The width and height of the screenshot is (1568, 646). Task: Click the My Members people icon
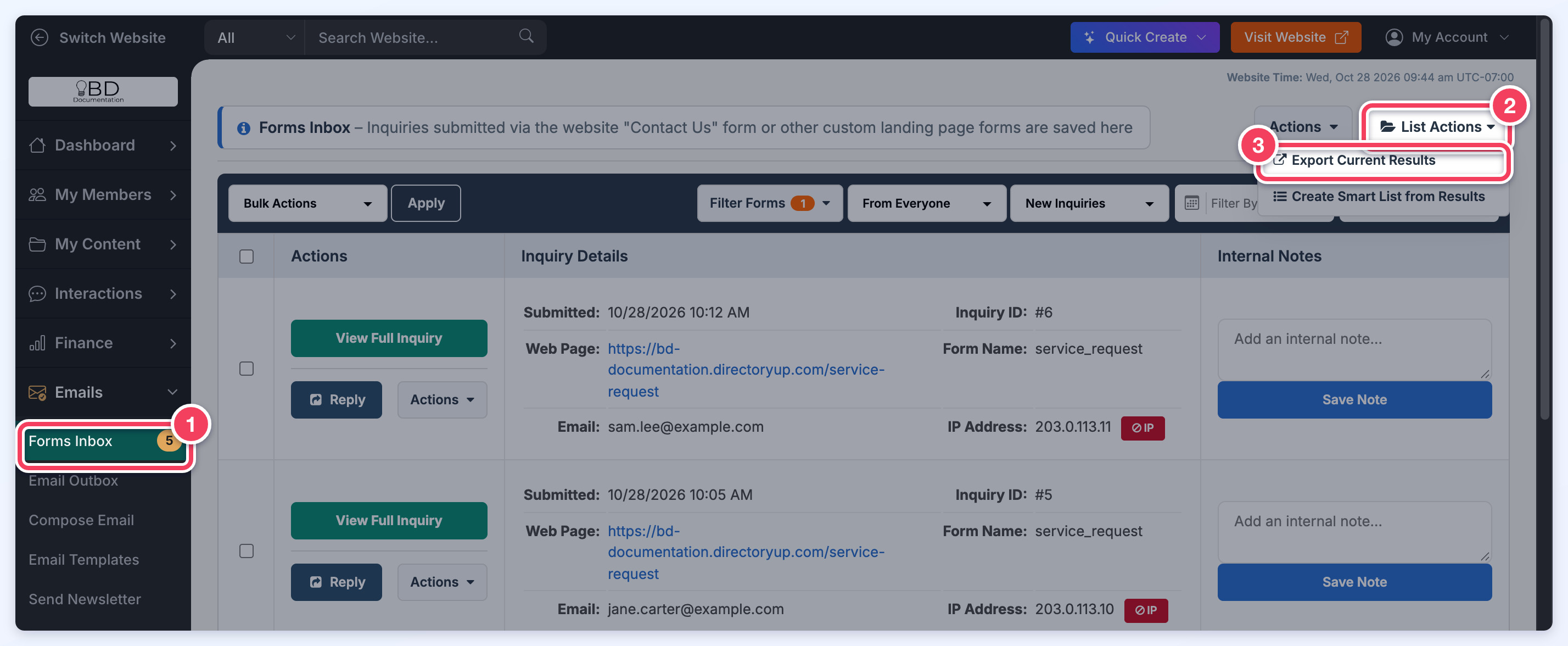point(37,194)
